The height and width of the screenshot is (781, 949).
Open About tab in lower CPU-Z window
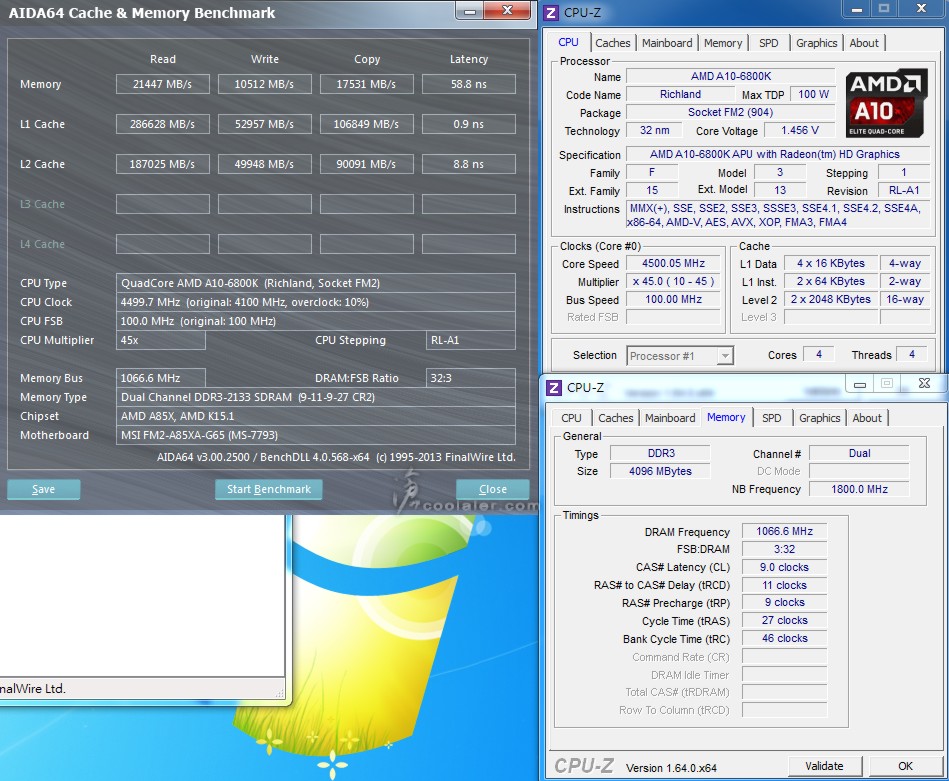pyautogui.click(x=867, y=418)
